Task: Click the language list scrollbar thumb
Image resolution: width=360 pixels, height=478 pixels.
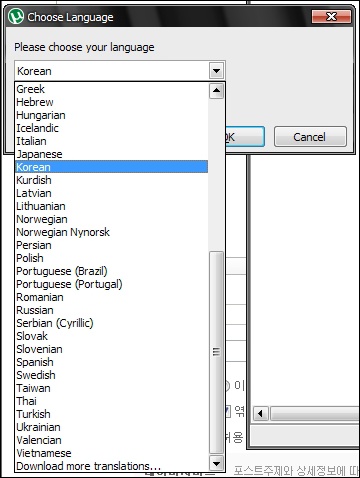Action: [216, 352]
